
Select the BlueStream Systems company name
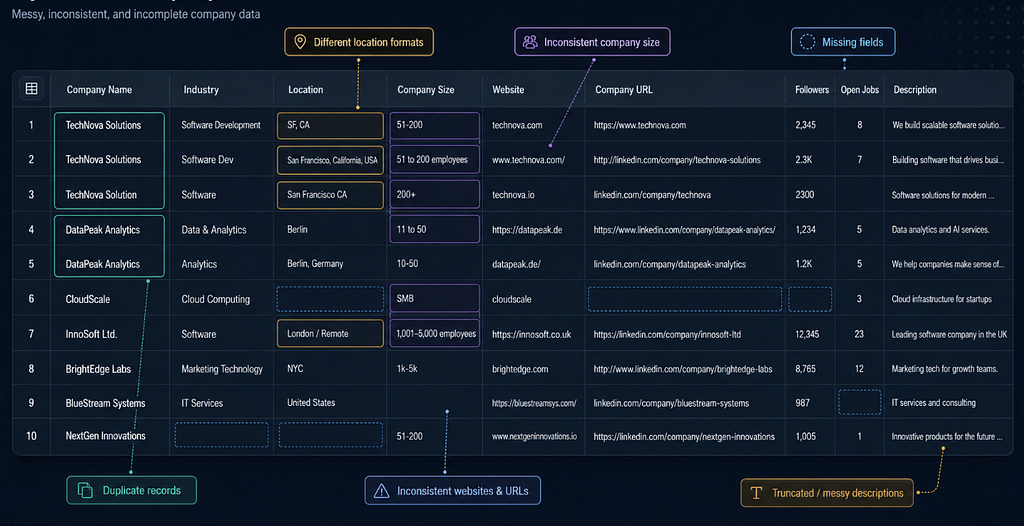pyautogui.click(x=105, y=403)
